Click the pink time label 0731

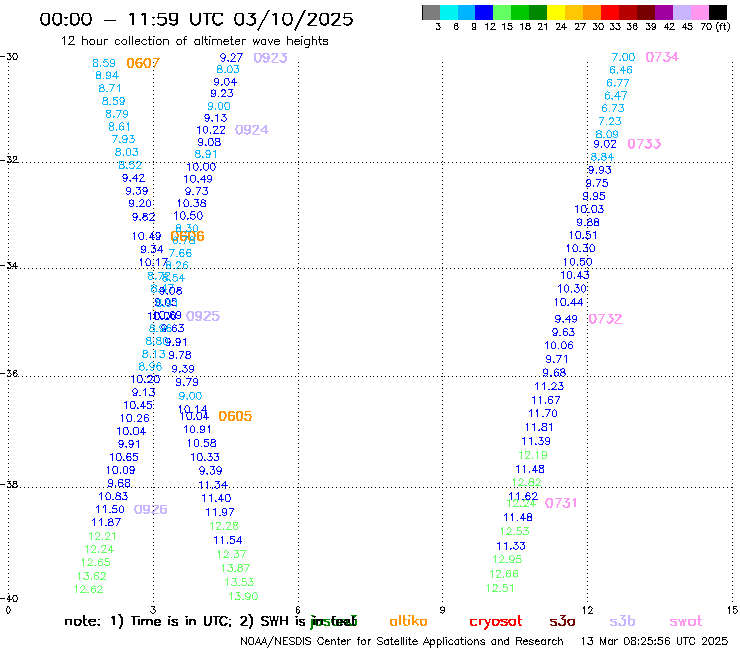[x=561, y=503]
